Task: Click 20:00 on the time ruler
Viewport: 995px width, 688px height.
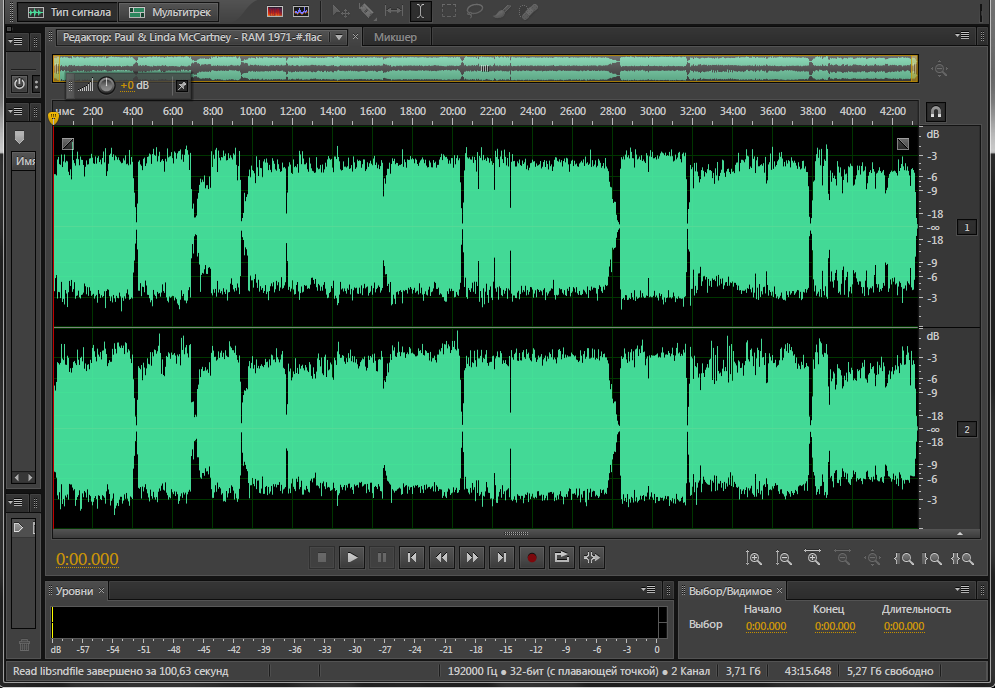Action: (452, 111)
